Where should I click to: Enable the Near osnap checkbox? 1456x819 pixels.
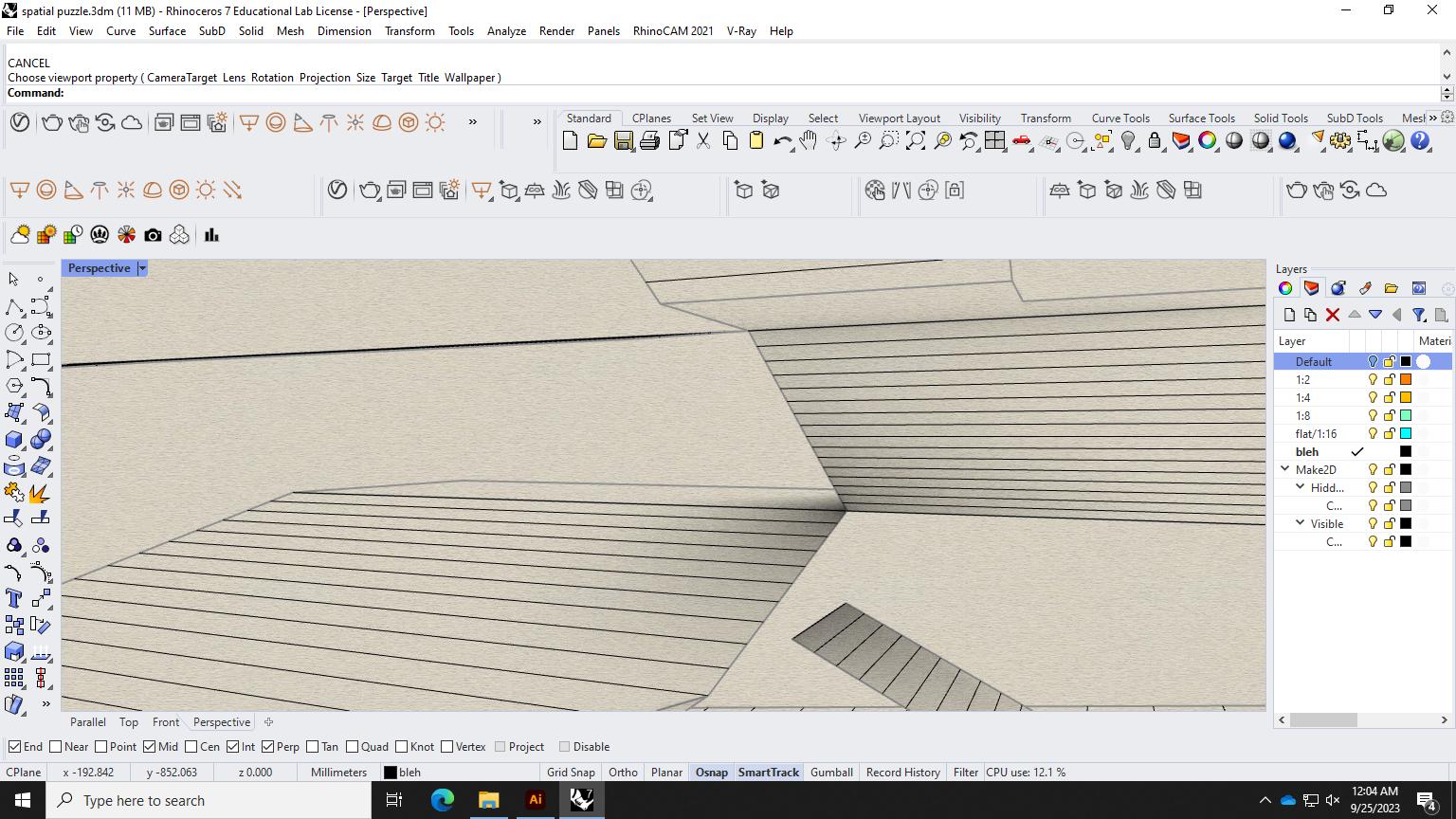(x=56, y=747)
